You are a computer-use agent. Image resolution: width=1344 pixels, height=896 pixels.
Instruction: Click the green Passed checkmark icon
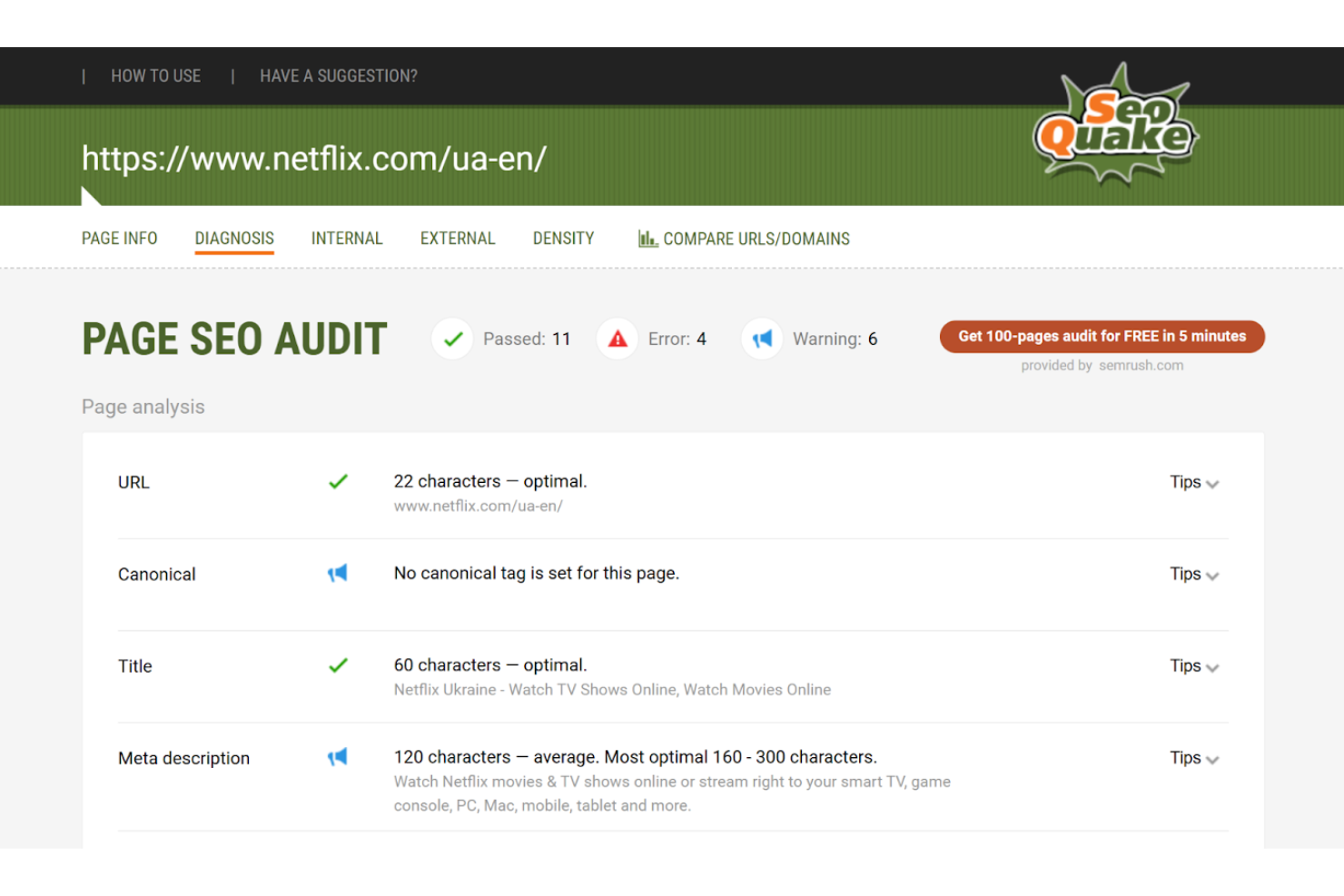click(x=452, y=340)
